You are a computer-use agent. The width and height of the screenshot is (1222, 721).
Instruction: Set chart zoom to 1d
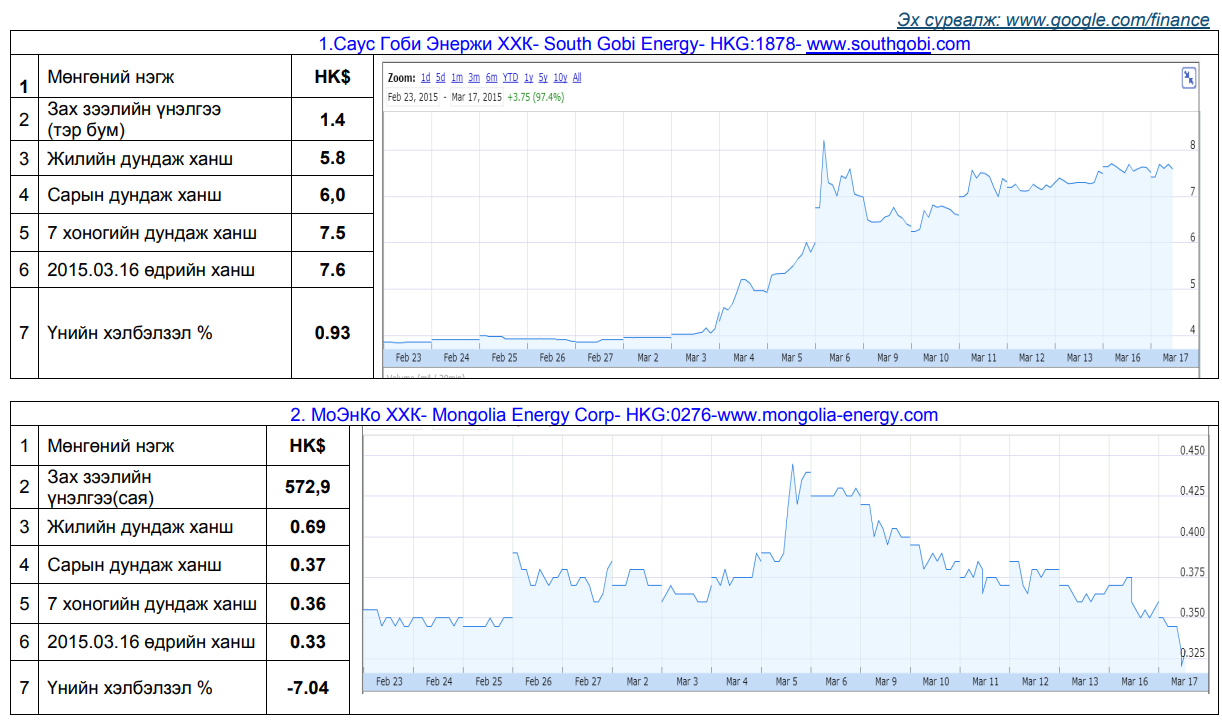425,78
